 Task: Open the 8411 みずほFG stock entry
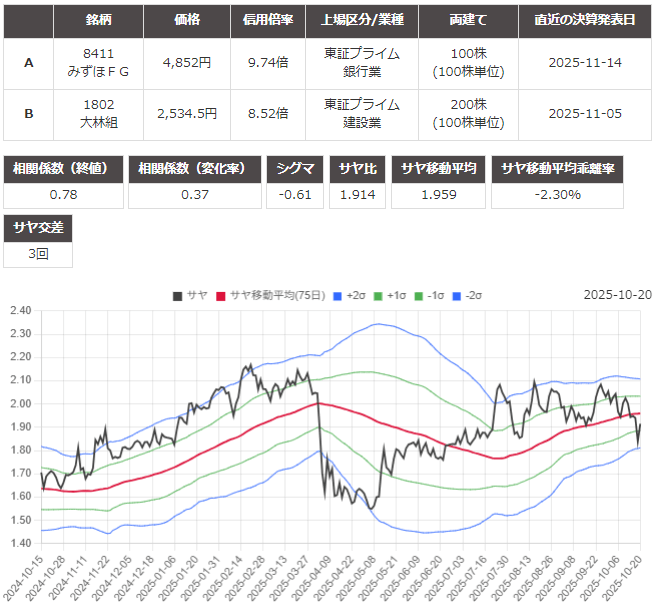98,62
